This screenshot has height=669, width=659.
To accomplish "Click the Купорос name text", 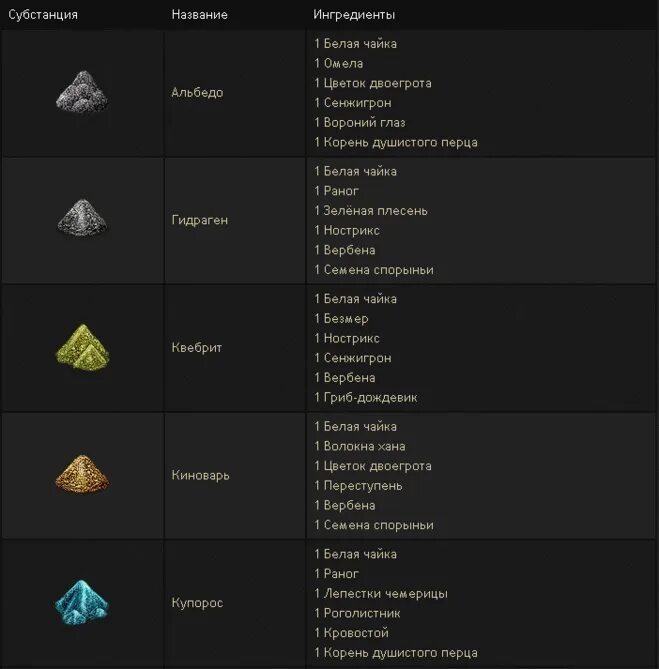I will pos(197,603).
